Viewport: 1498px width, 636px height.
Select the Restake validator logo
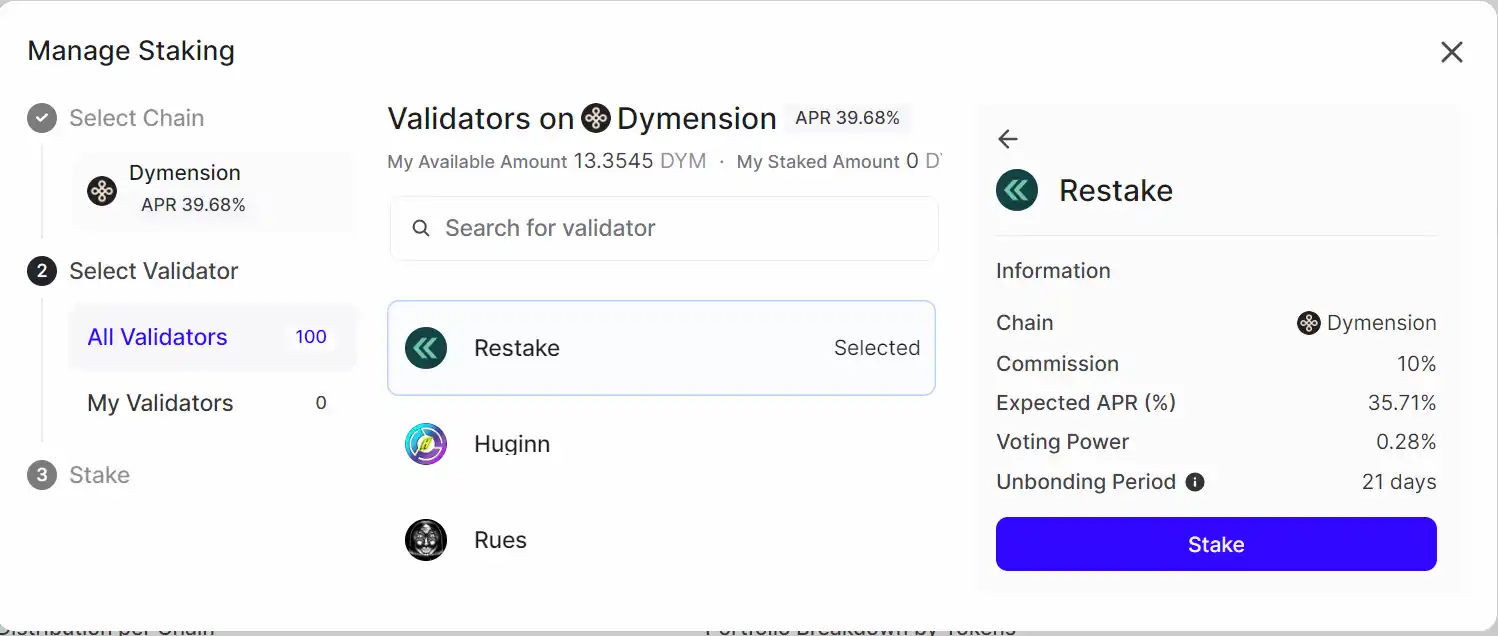point(426,347)
